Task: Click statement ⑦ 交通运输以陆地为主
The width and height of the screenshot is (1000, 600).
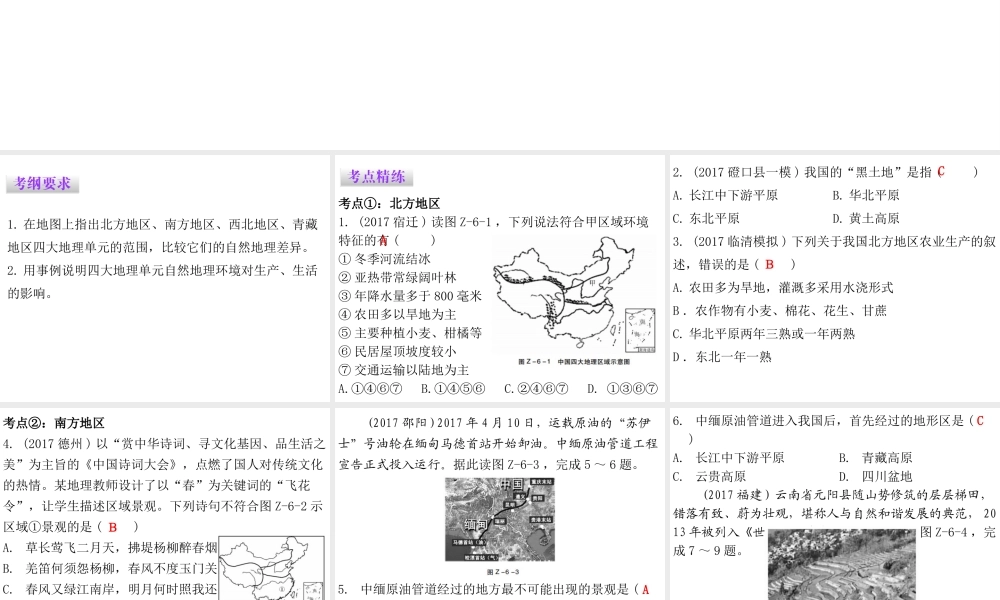Action: (x=404, y=370)
